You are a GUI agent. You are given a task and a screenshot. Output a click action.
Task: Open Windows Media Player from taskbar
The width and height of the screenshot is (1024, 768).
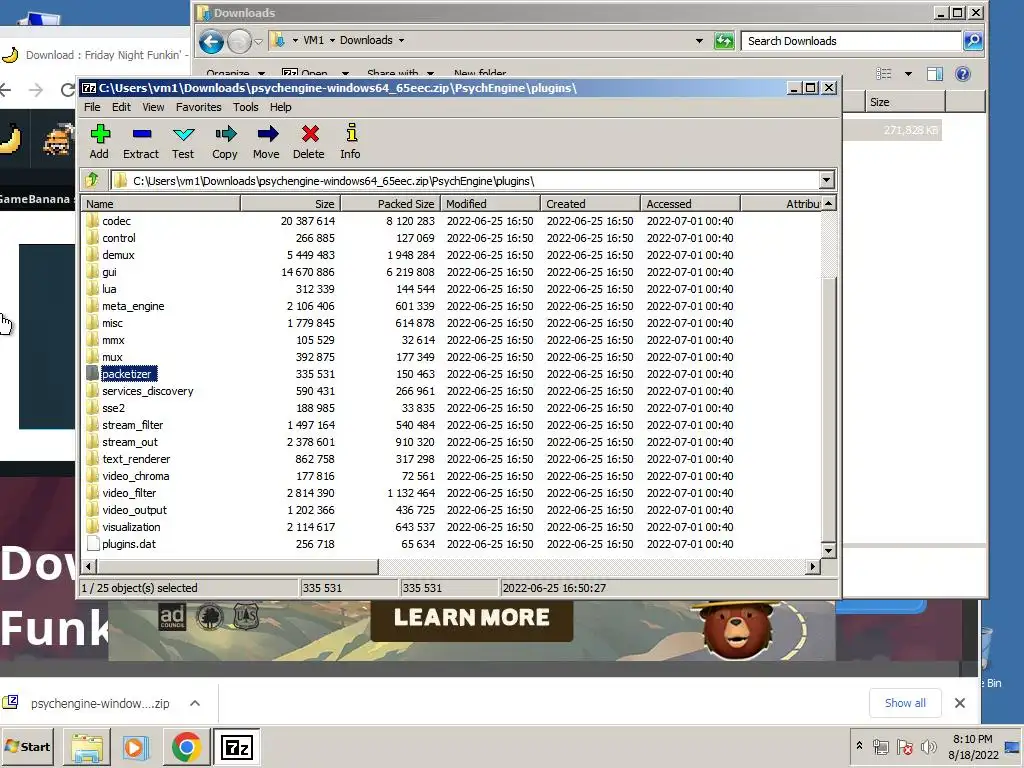point(136,747)
